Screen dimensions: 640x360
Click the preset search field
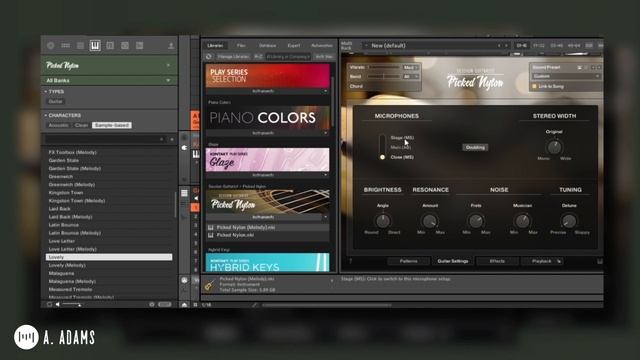(x=105, y=140)
